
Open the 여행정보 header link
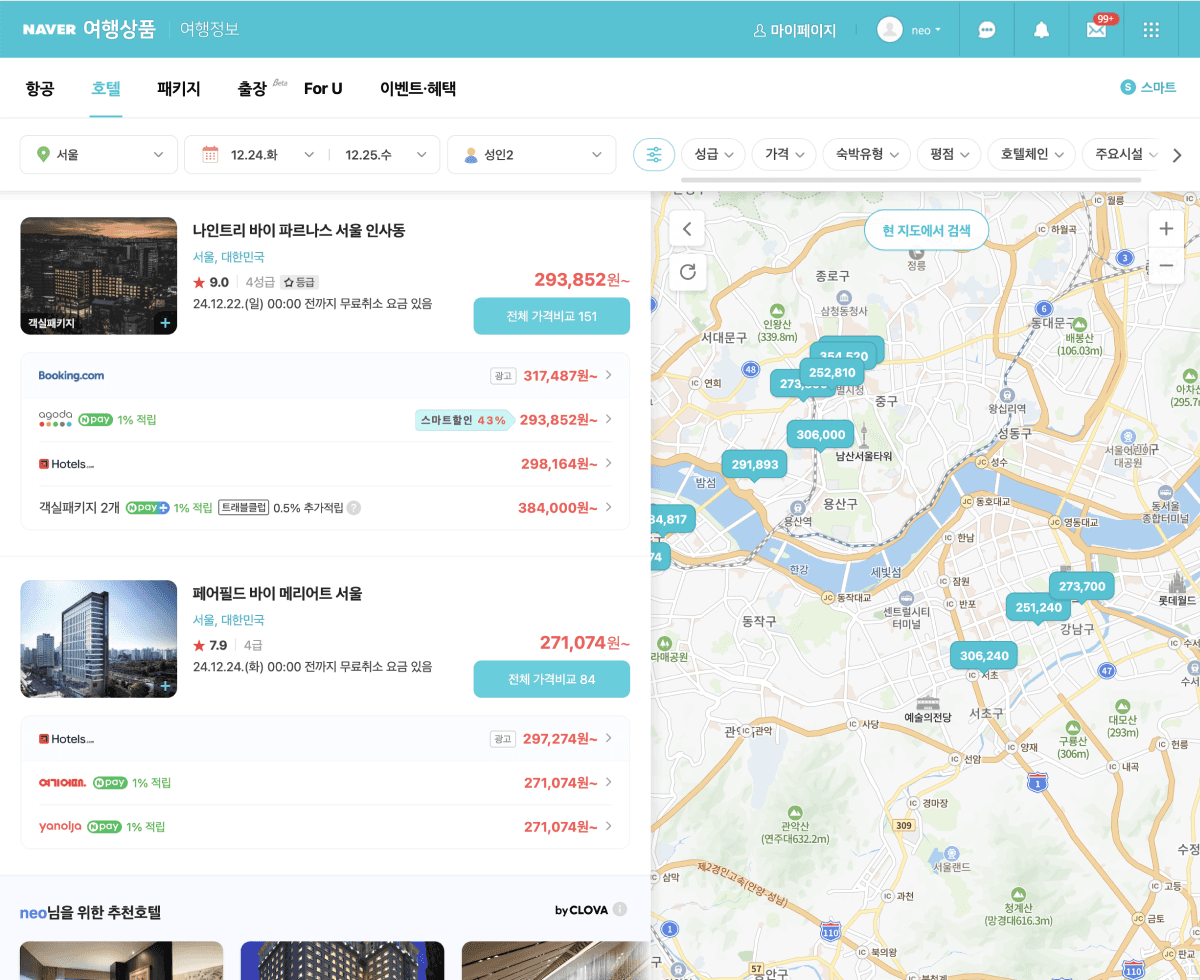pyautogui.click(x=209, y=29)
